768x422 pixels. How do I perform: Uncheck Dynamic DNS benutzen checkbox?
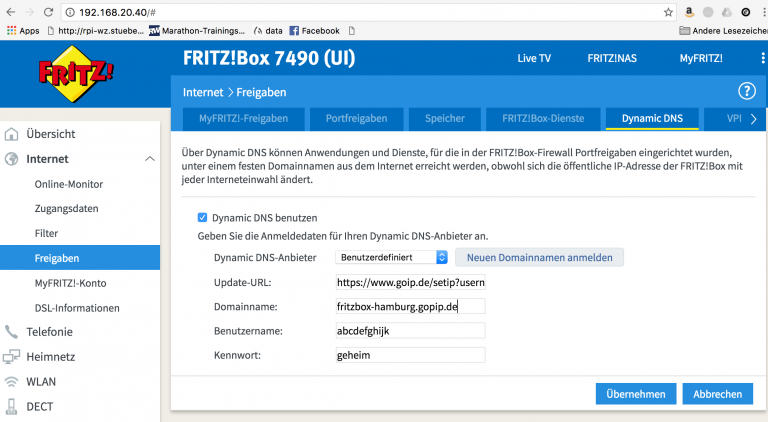203,217
